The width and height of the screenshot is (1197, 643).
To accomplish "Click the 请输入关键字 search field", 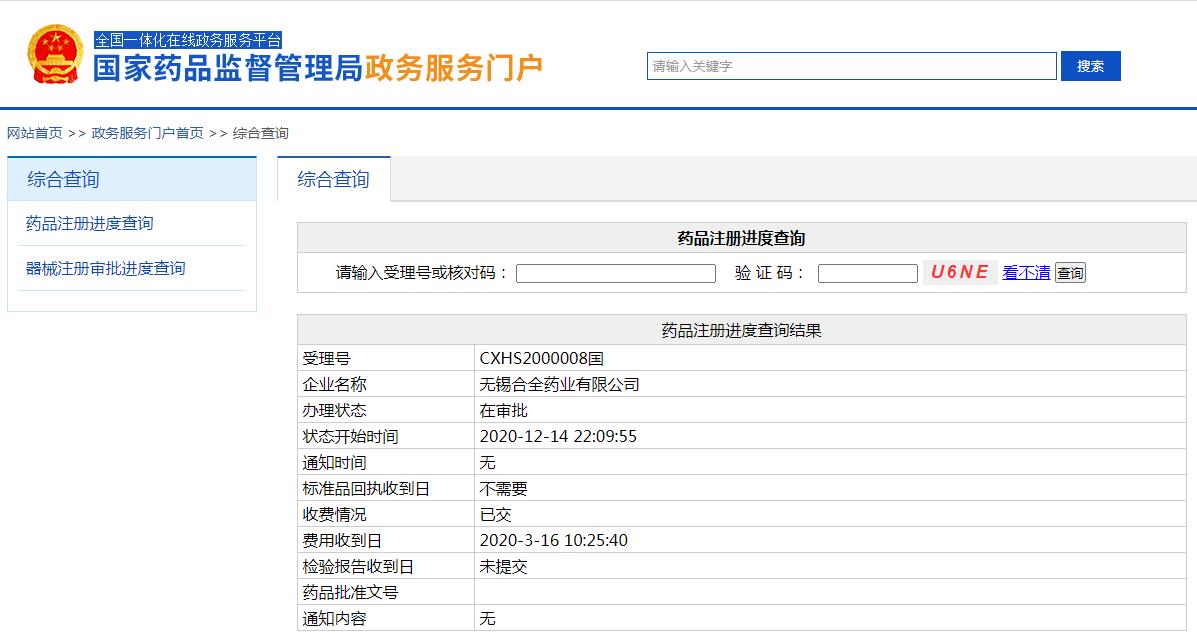I will coord(851,66).
